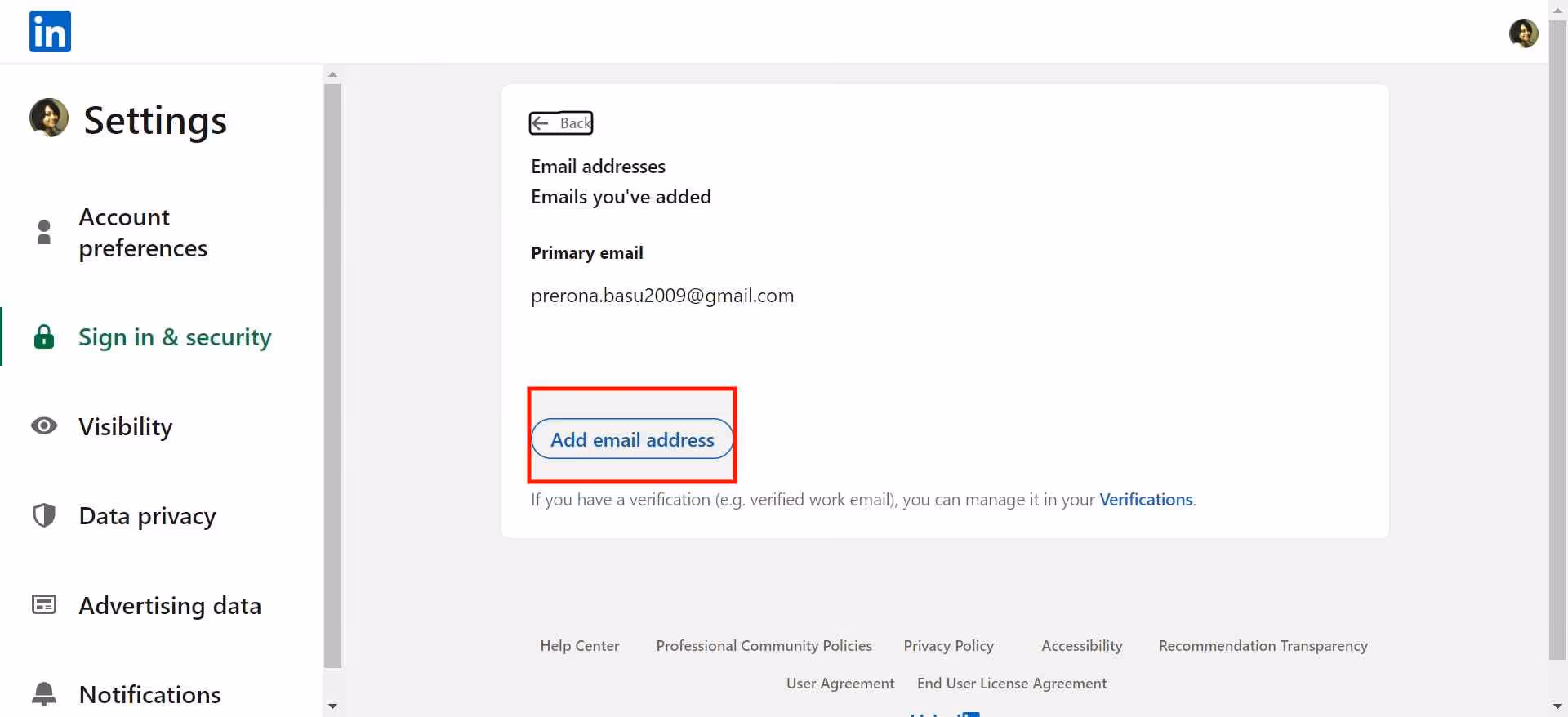Open the Verifications link
Image resolution: width=1568 pixels, height=717 pixels.
(1146, 500)
